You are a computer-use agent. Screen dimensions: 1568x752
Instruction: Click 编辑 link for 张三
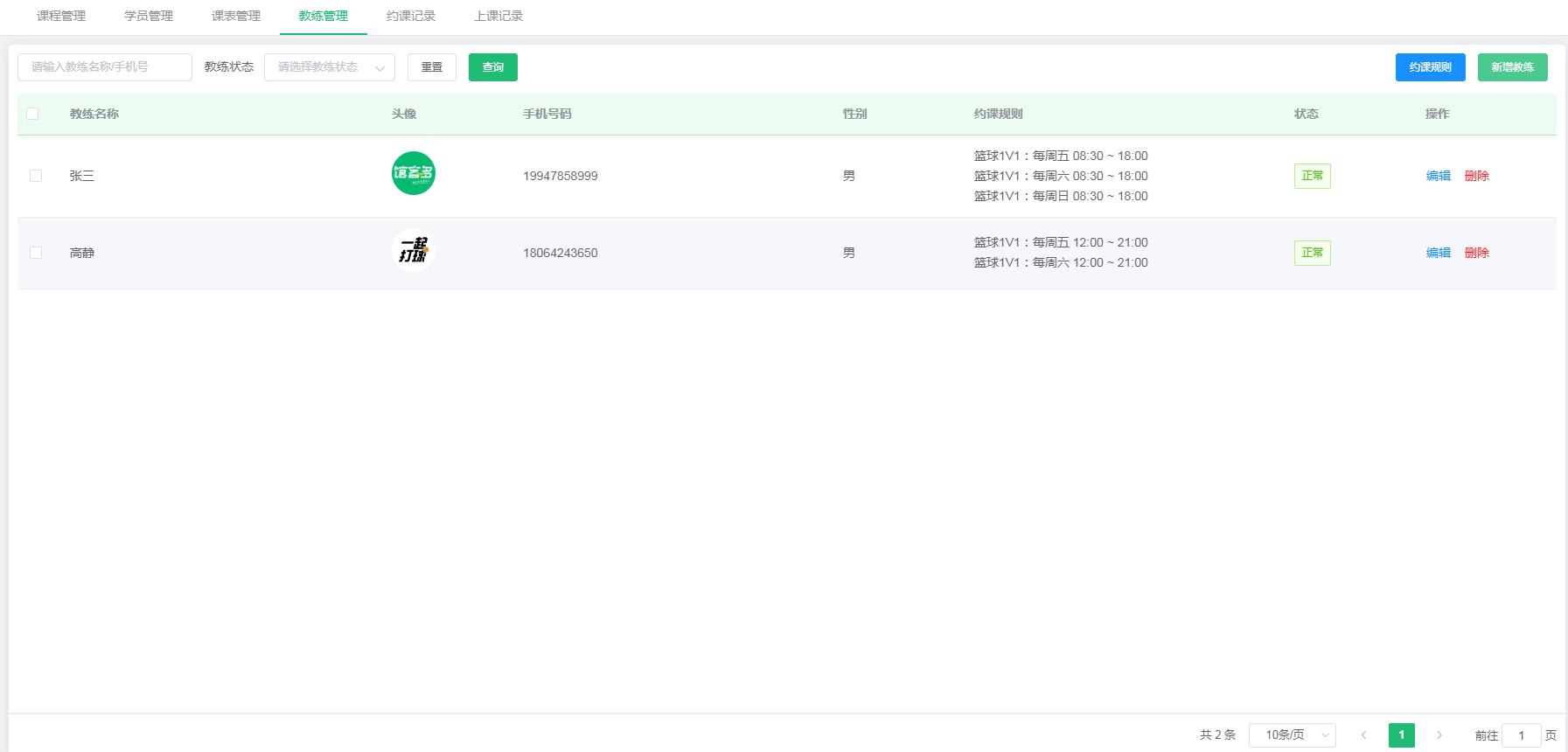point(1438,176)
